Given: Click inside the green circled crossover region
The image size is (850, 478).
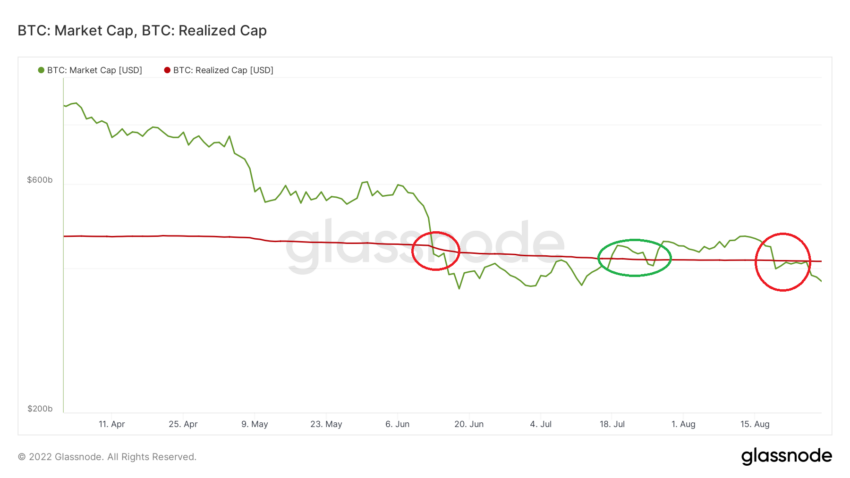Looking at the screenshot, I should click(634, 257).
